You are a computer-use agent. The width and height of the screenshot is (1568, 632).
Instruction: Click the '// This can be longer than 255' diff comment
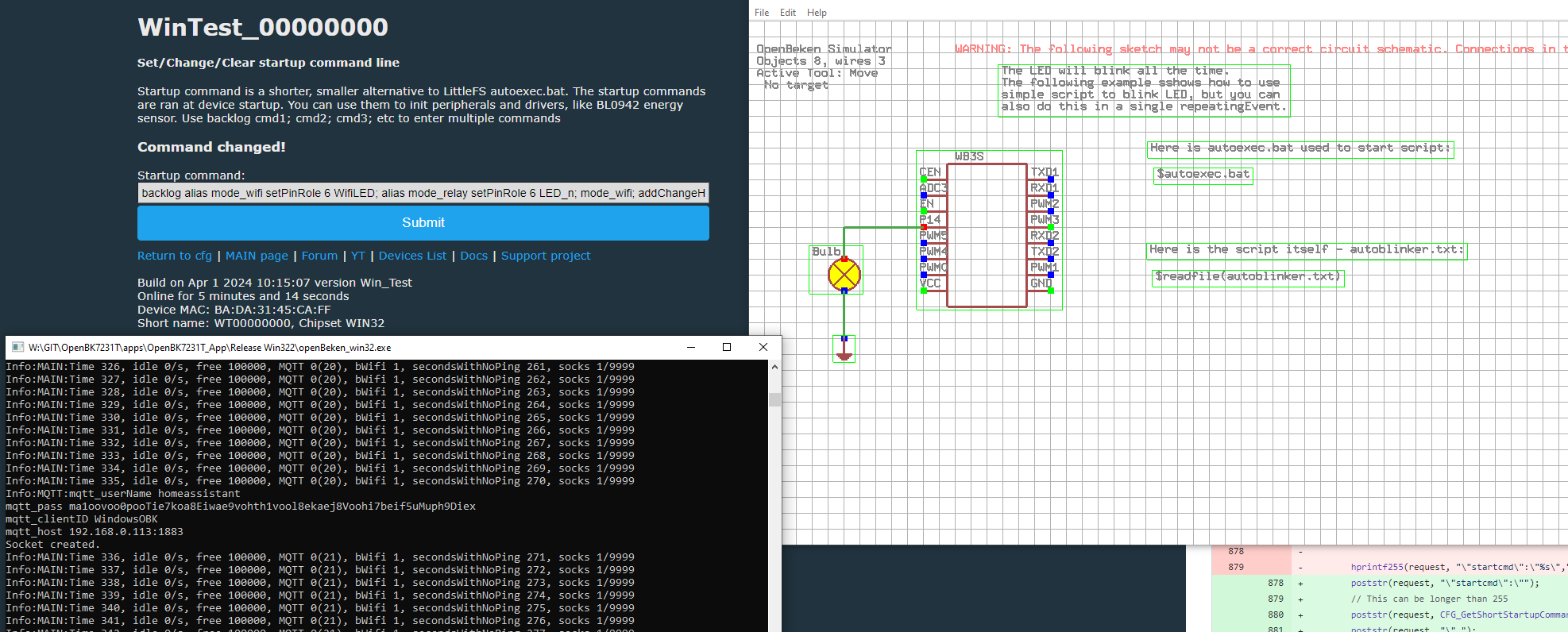(1429, 599)
